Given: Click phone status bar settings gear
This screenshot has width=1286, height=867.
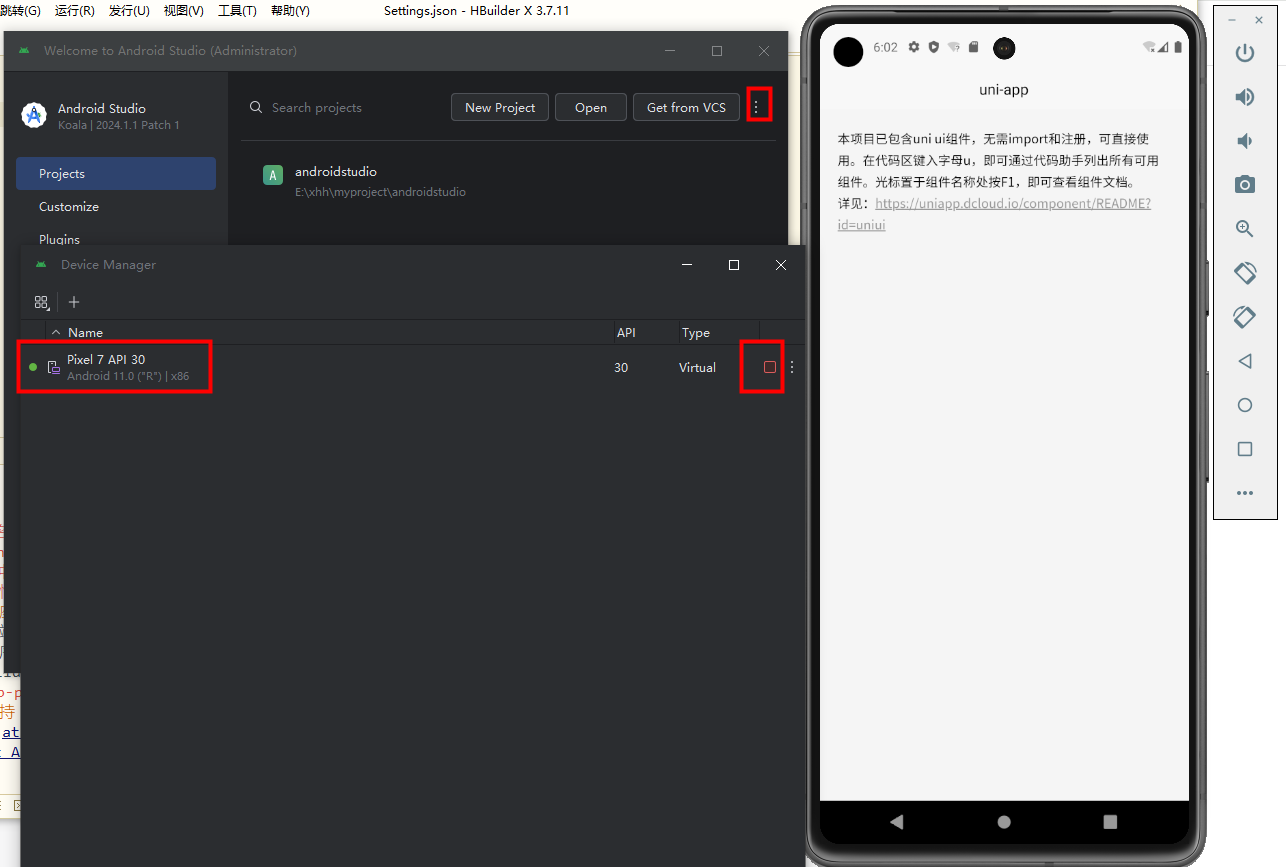Looking at the screenshot, I should click(913, 47).
